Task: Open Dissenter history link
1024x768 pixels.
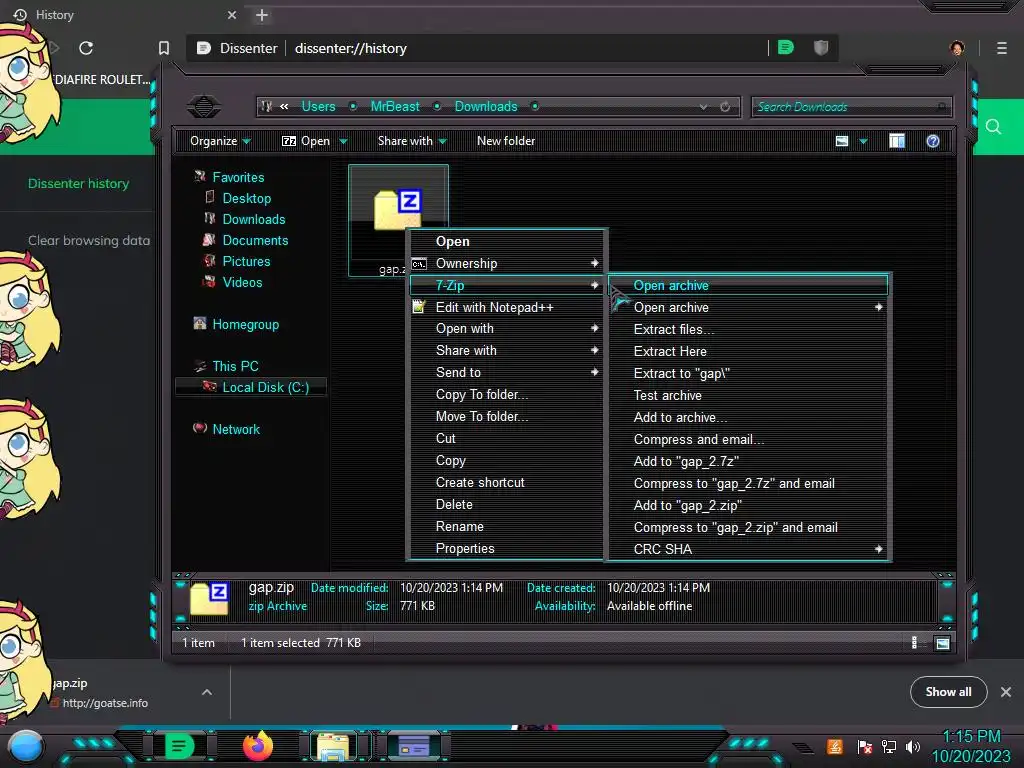Action: (78, 184)
